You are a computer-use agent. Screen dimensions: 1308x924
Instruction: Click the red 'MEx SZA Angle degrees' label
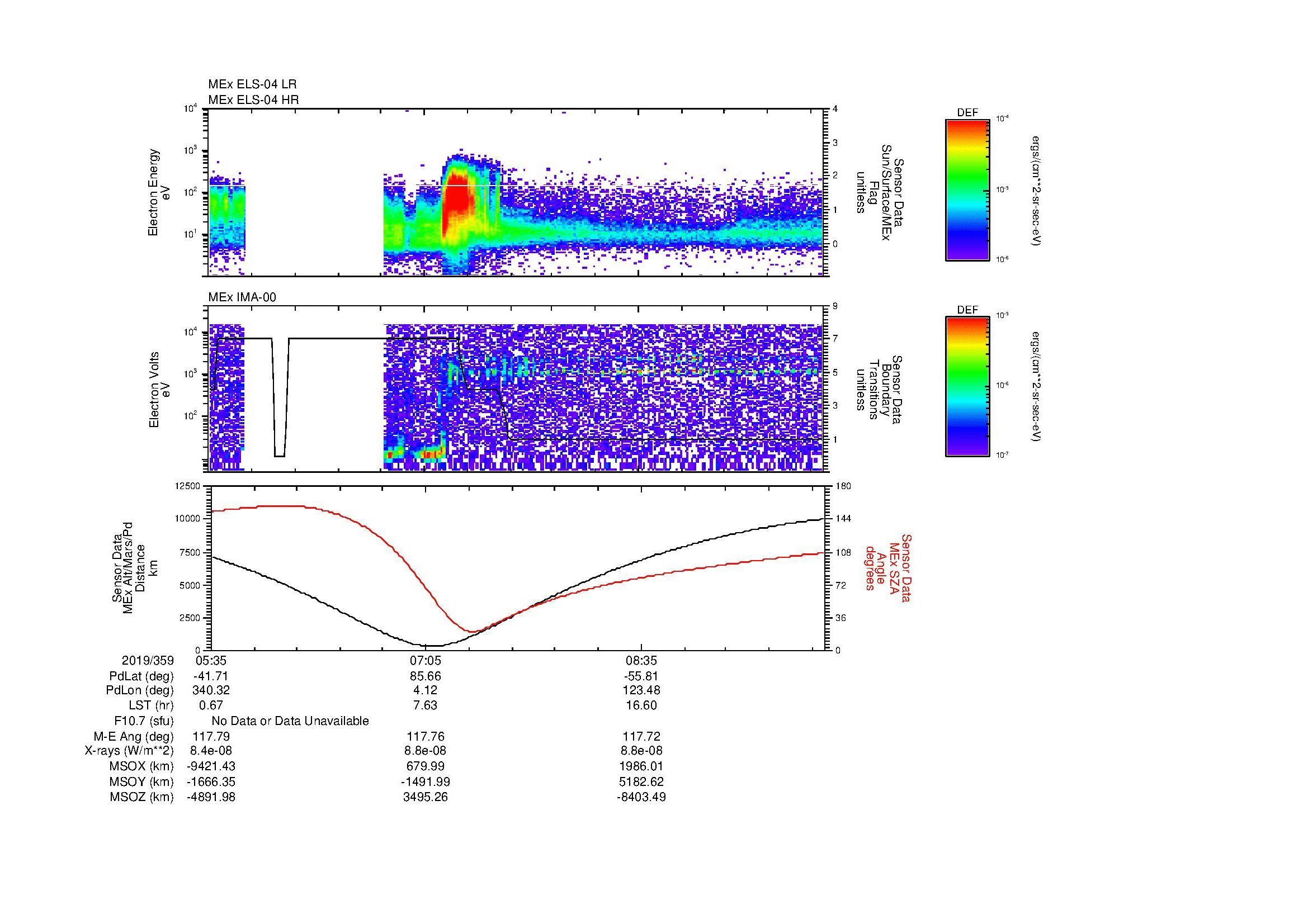pyautogui.click(x=888, y=567)
